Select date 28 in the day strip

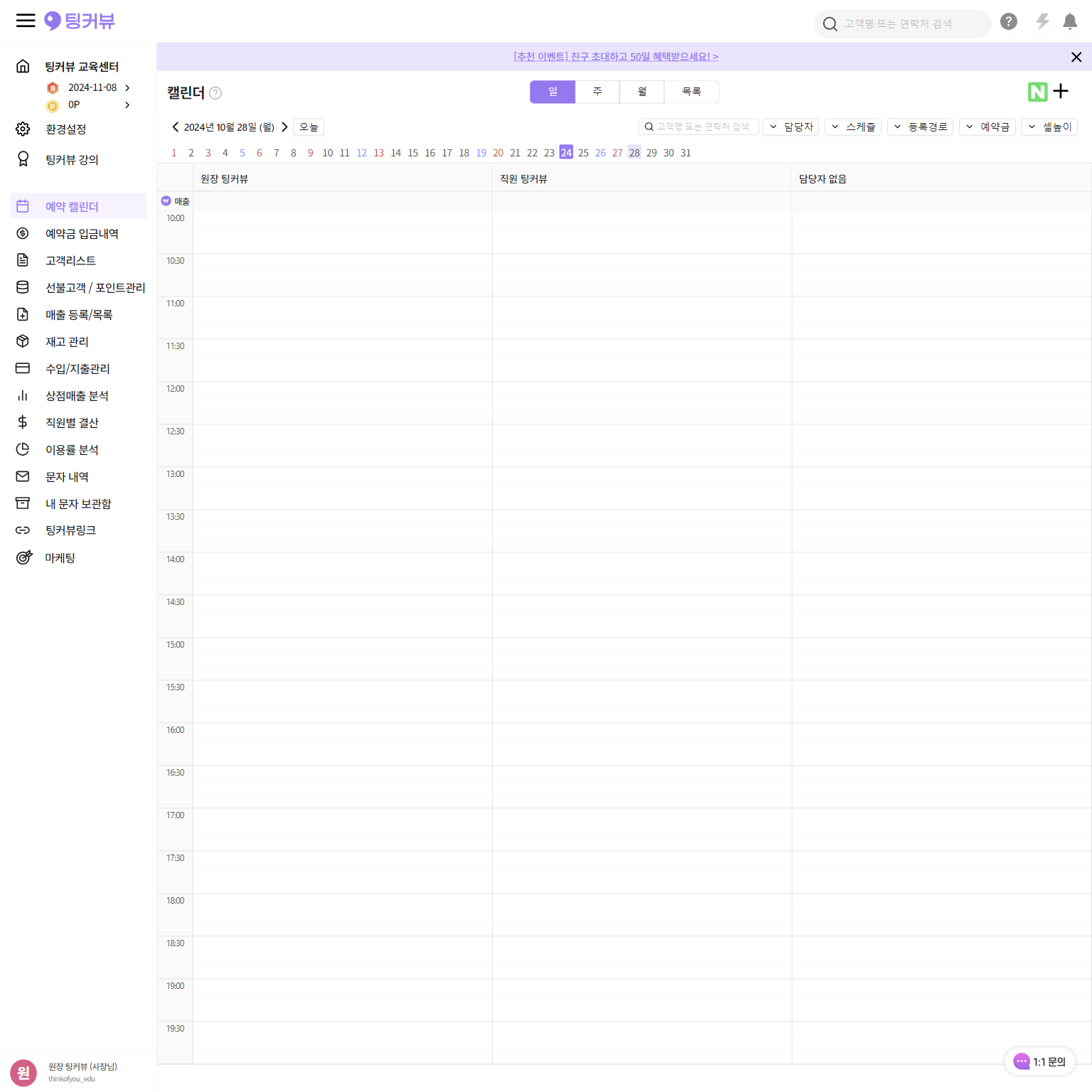coord(634,152)
